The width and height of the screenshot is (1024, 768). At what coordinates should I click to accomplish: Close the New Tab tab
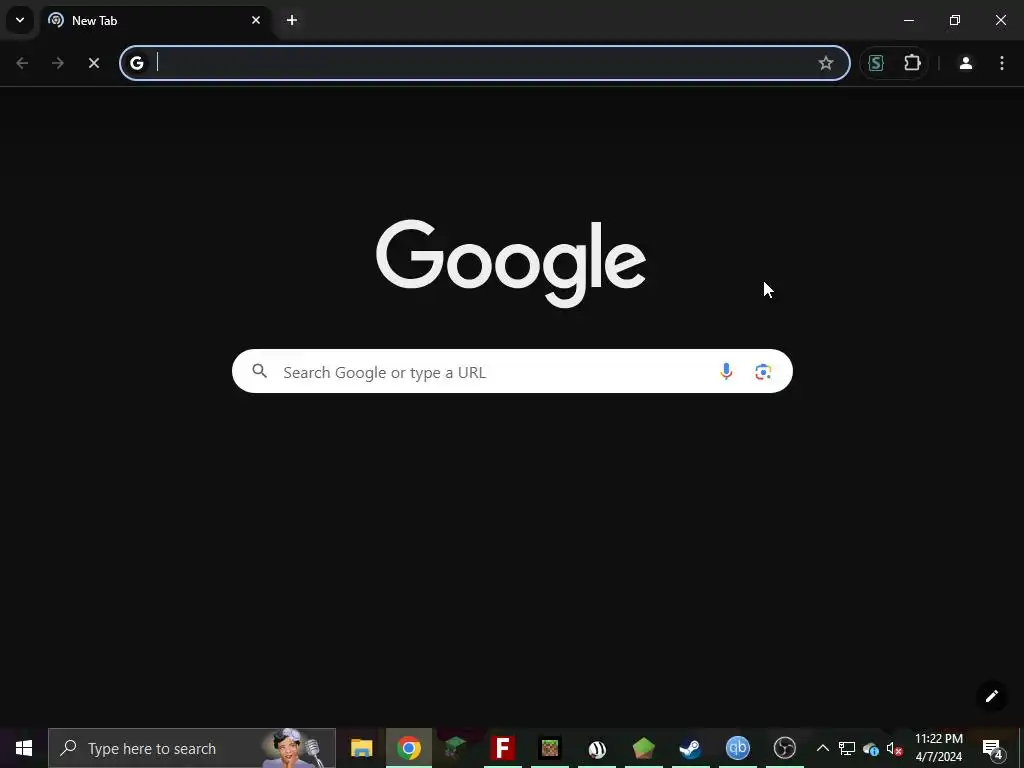(256, 20)
